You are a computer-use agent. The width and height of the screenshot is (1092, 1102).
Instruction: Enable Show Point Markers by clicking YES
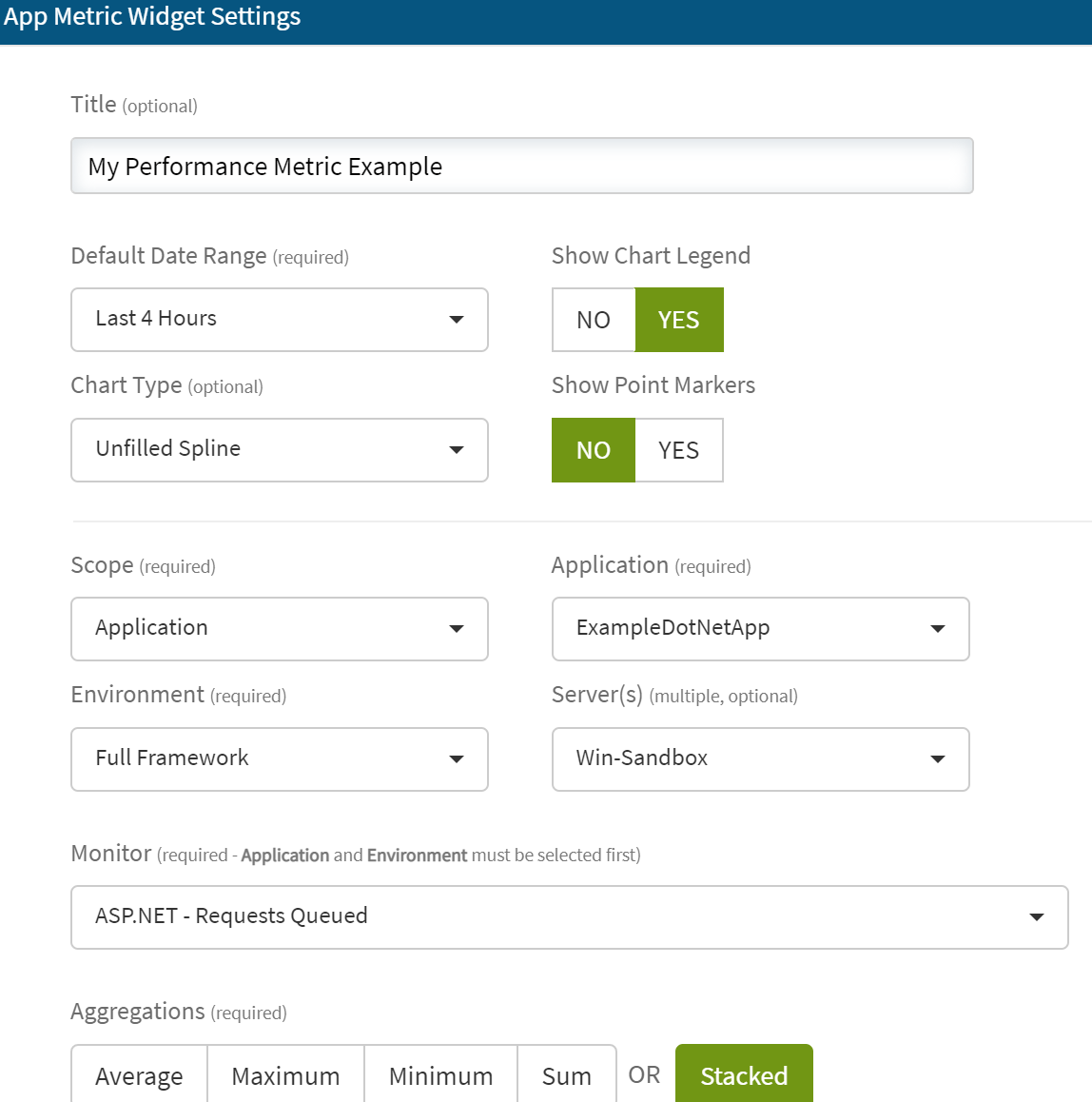tap(679, 450)
